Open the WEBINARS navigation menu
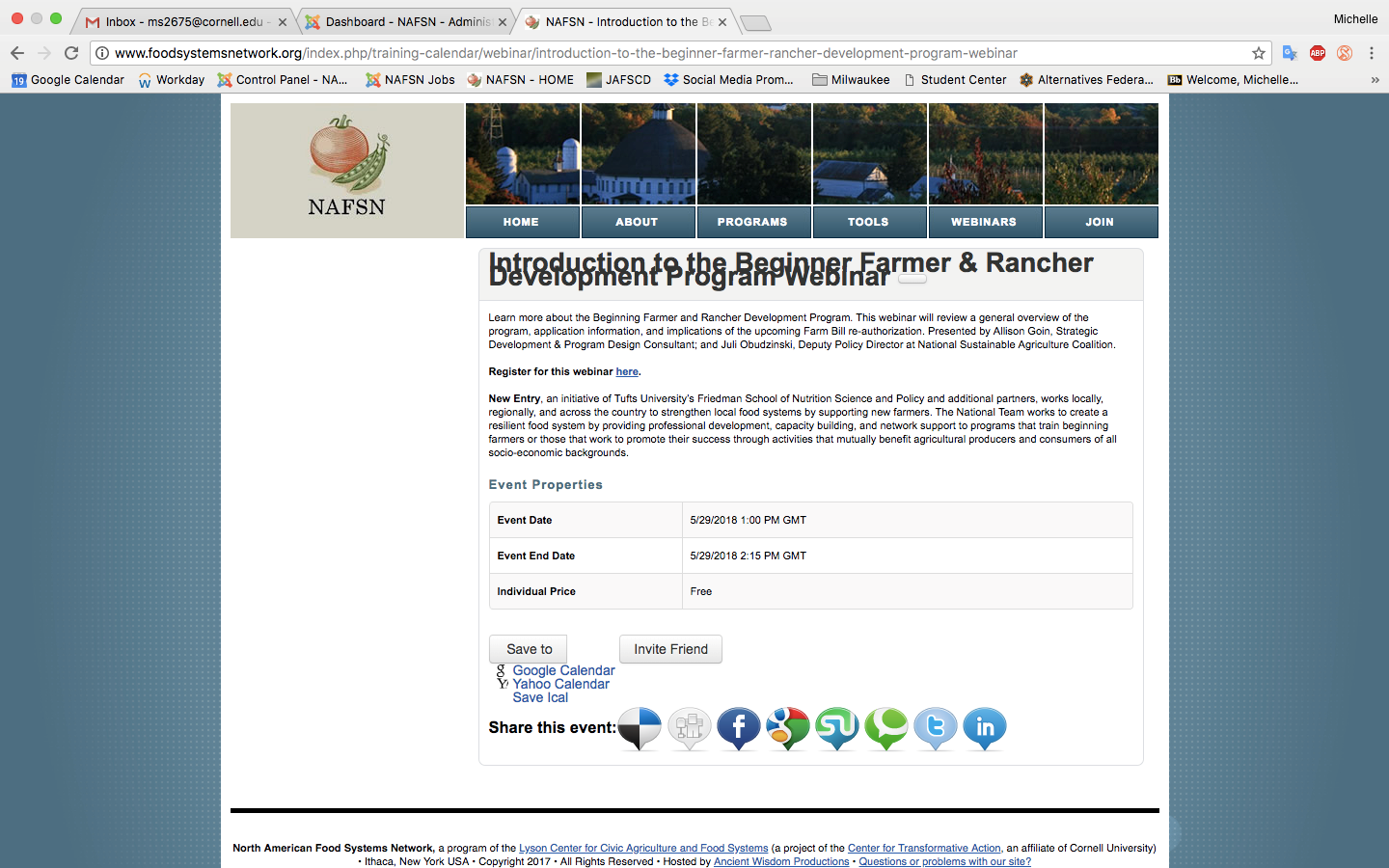1389x868 pixels. 986,222
